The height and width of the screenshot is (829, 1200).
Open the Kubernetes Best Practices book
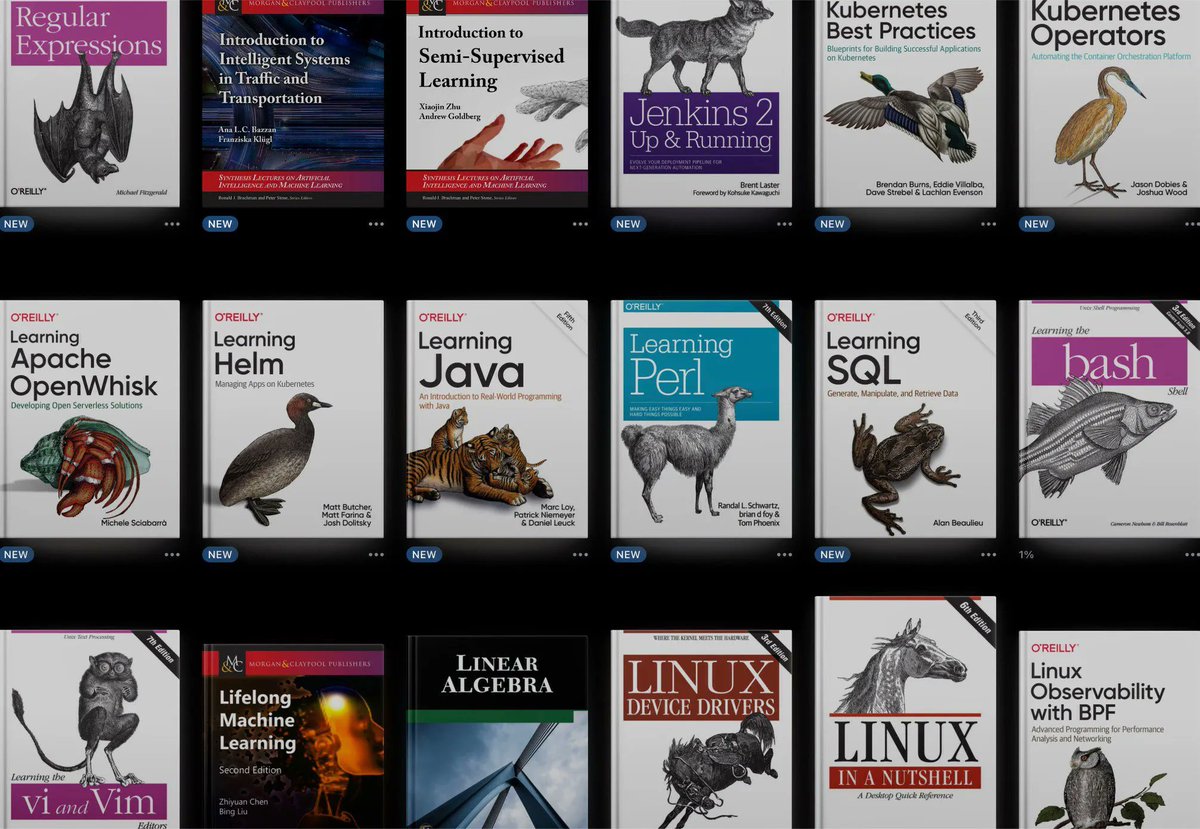(x=905, y=103)
